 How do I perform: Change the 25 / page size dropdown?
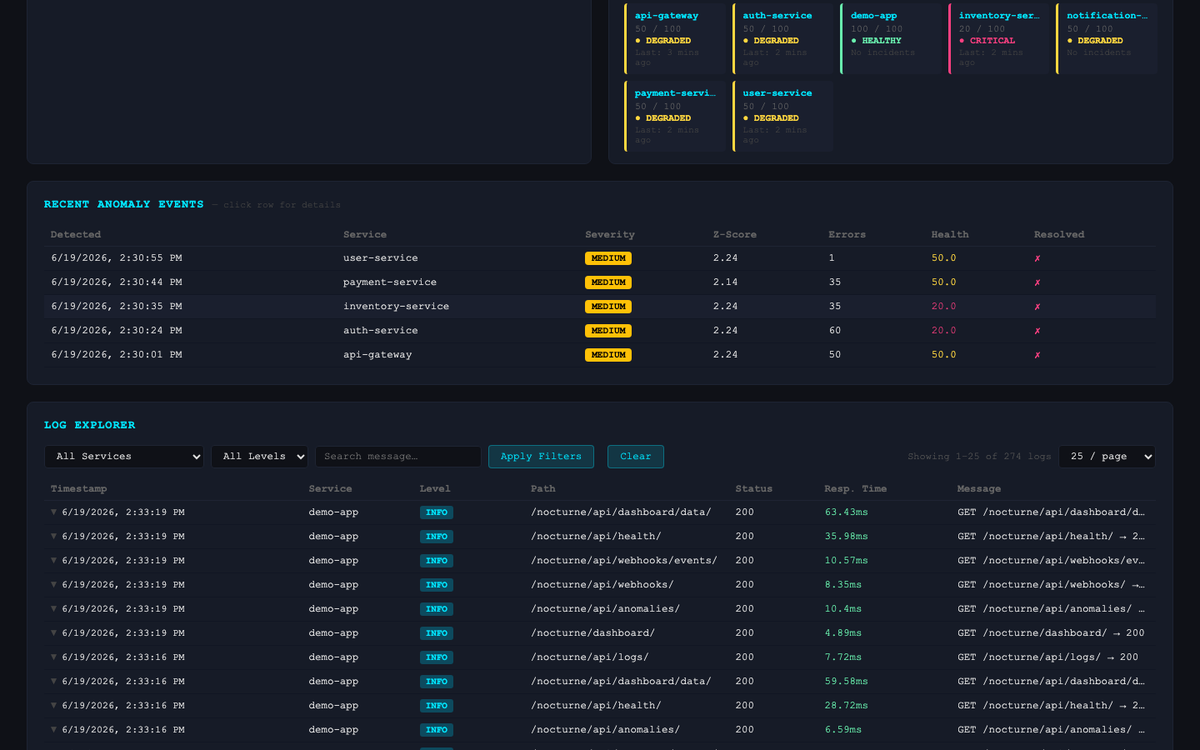coord(1107,456)
